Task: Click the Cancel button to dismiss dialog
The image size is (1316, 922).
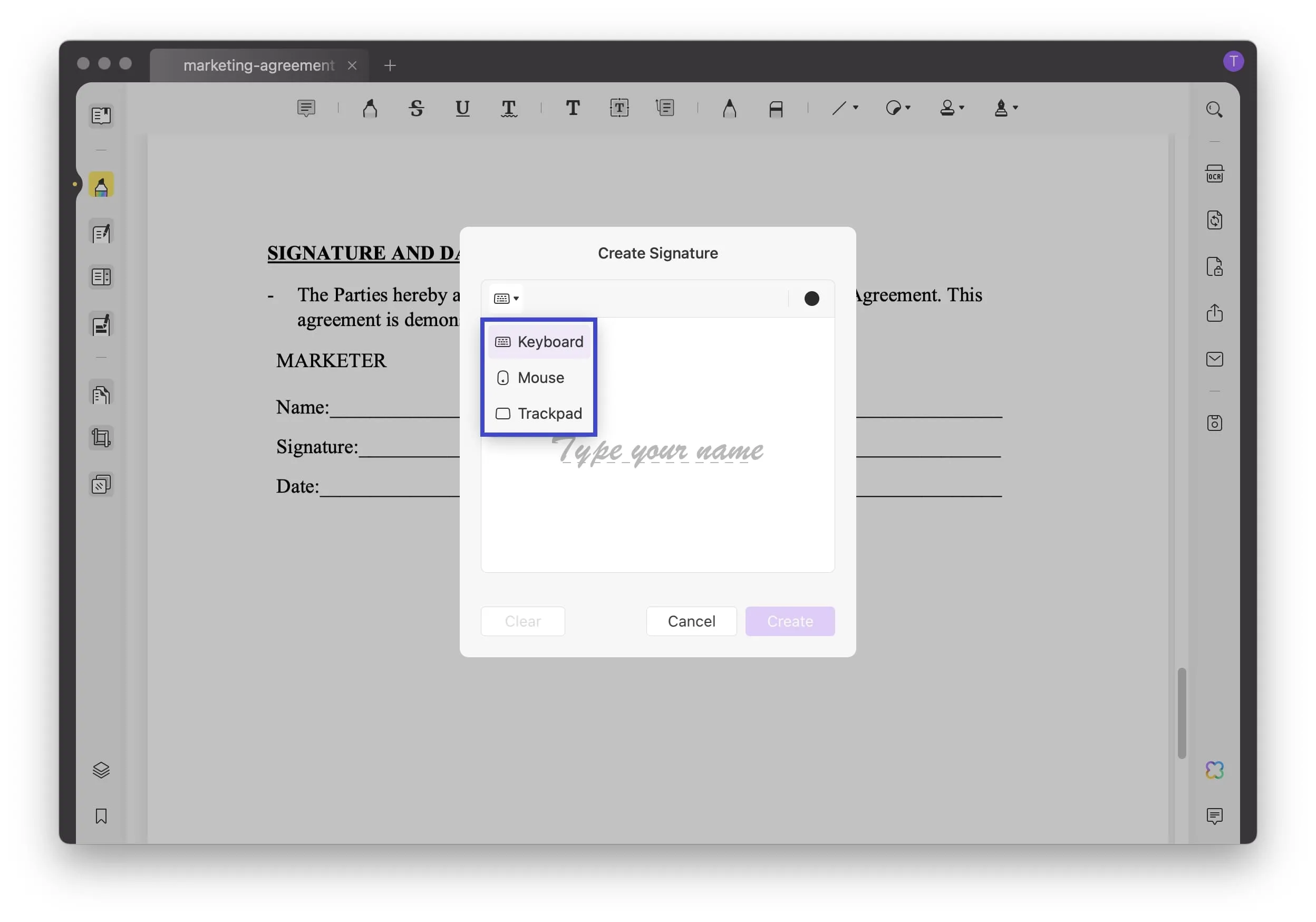Action: click(690, 620)
